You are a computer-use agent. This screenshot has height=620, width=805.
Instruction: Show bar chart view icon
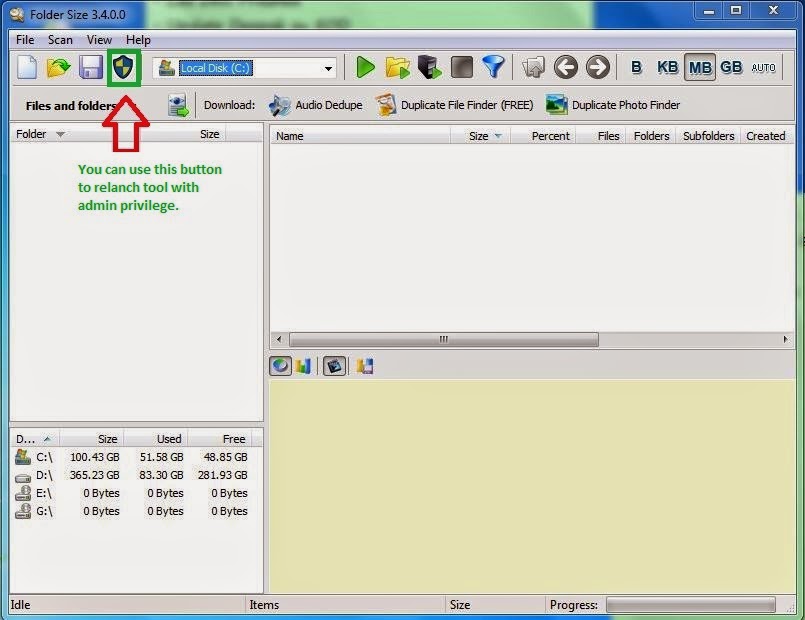pos(303,366)
